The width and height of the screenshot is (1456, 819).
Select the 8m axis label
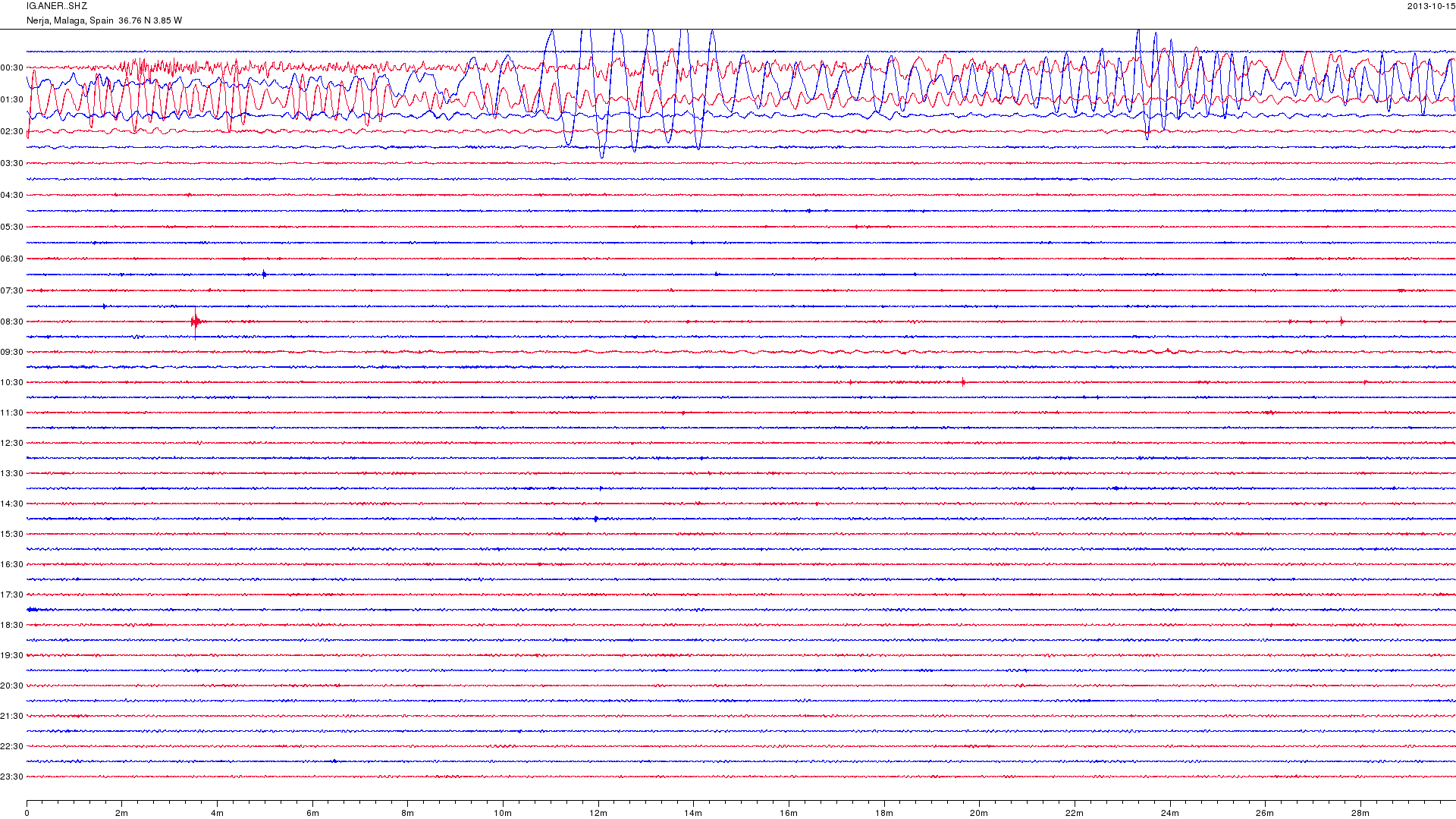click(x=408, y=813)
